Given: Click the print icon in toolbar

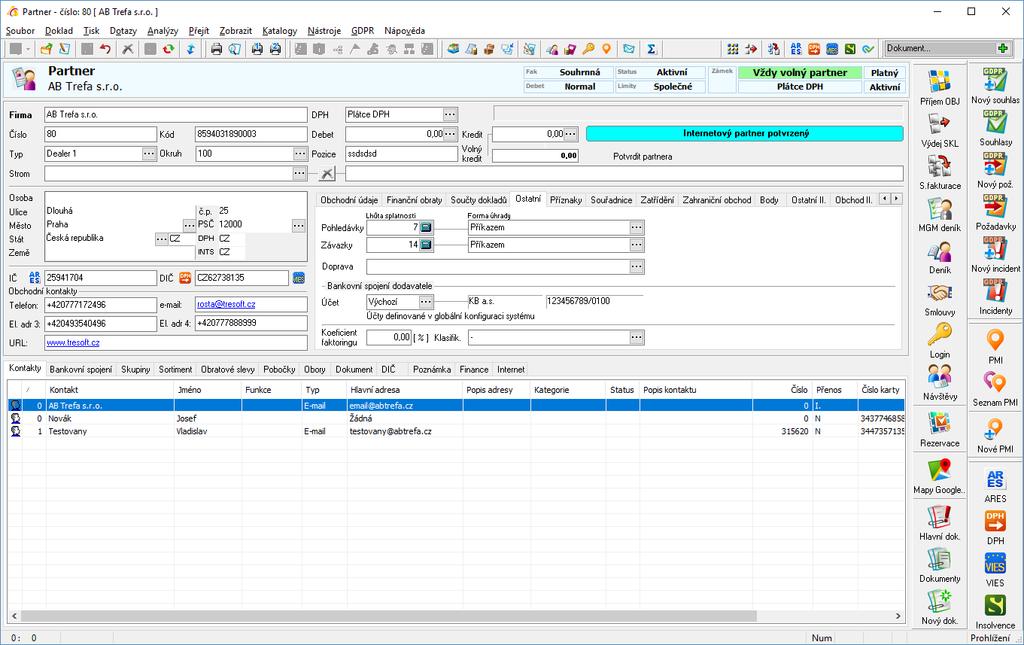Looking at the screenshot, I should click(216, 49).
